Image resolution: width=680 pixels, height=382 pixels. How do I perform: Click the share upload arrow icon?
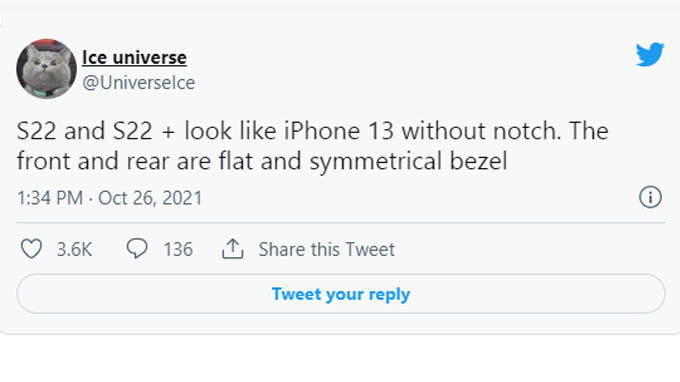(x=232, y=249)
